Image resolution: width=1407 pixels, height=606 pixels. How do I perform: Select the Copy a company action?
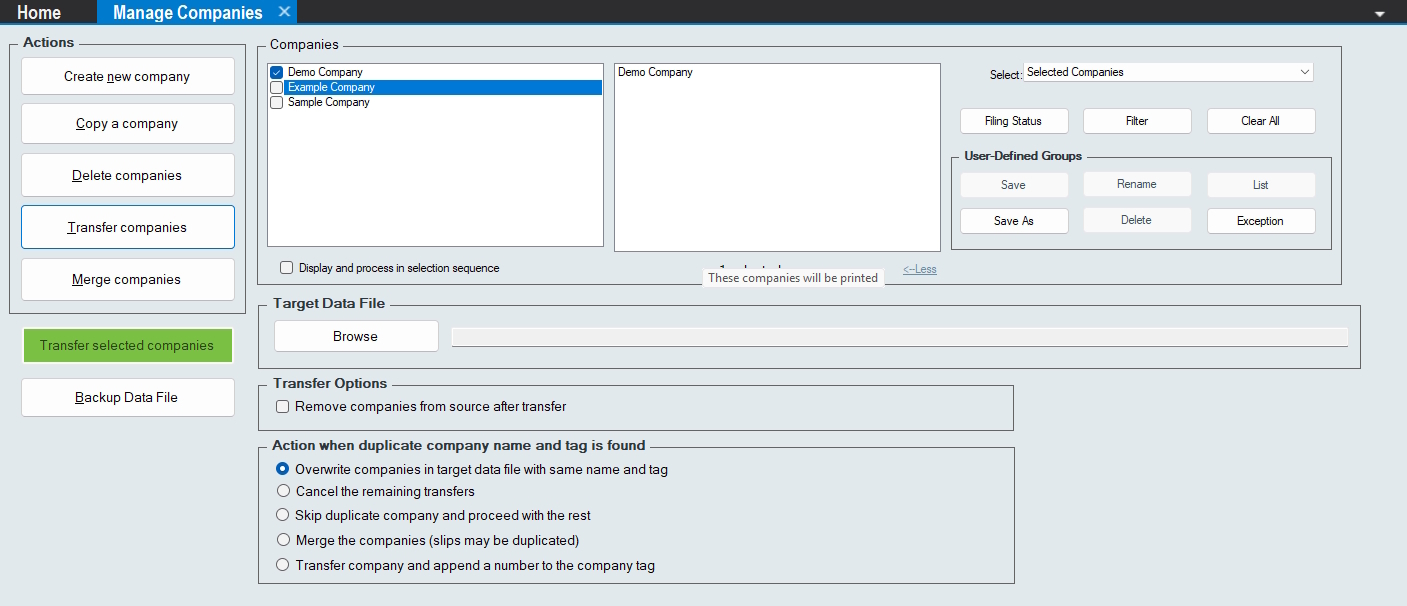127,124
